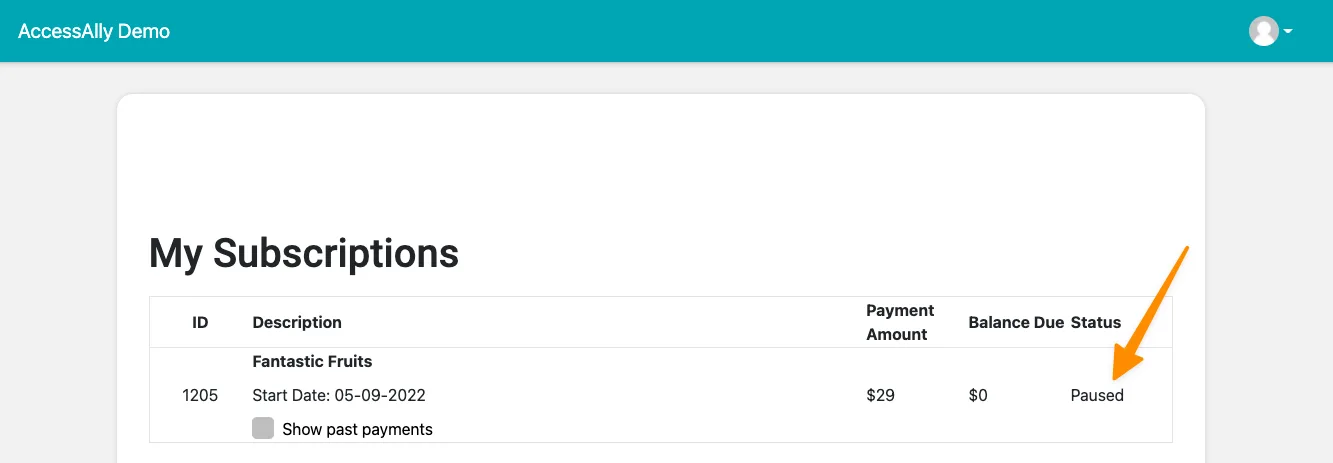Image resolution: width=1333 pixels, height=463 pixels.
Task: Go to AccessAlly Demo home link
Action: [x=94, y=31]
